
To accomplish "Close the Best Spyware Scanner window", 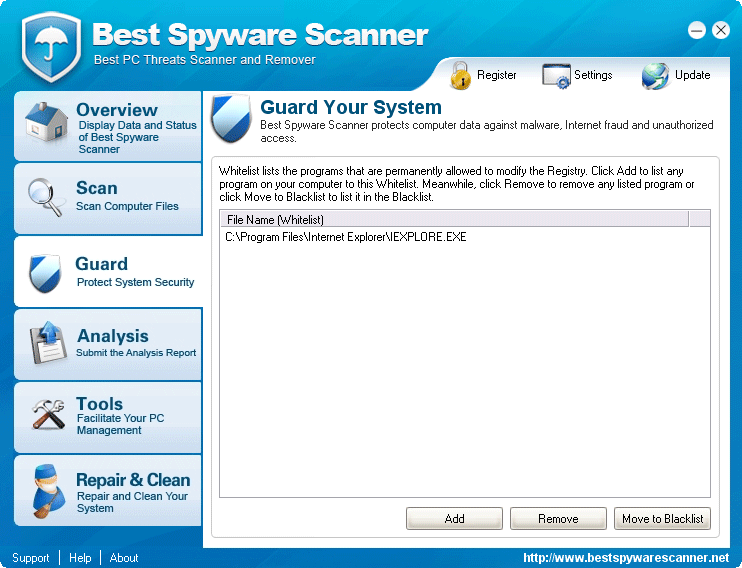I will [721, 31].
